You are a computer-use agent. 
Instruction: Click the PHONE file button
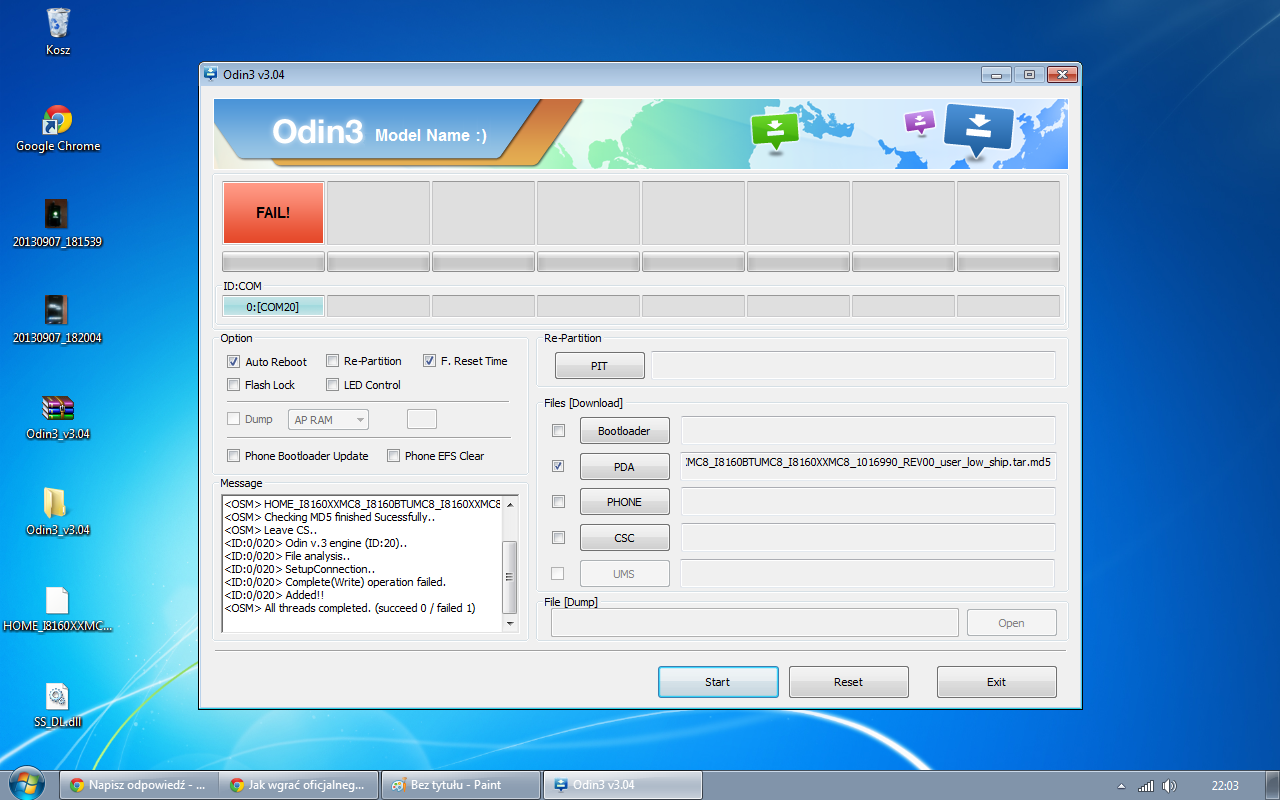tap(624, 502)
